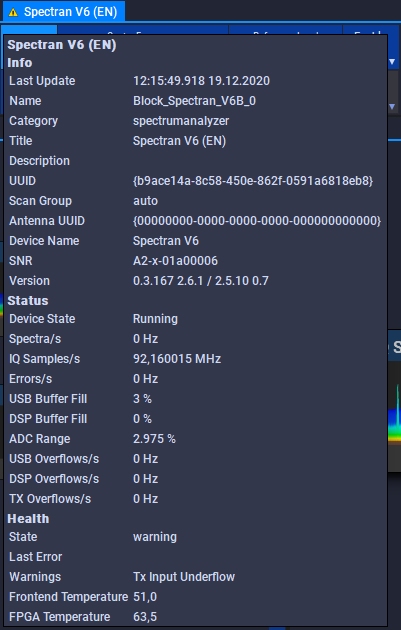Click the IQ Samples/s value 92,160015 MHz
Screen dimensions: 401x630
177,359
